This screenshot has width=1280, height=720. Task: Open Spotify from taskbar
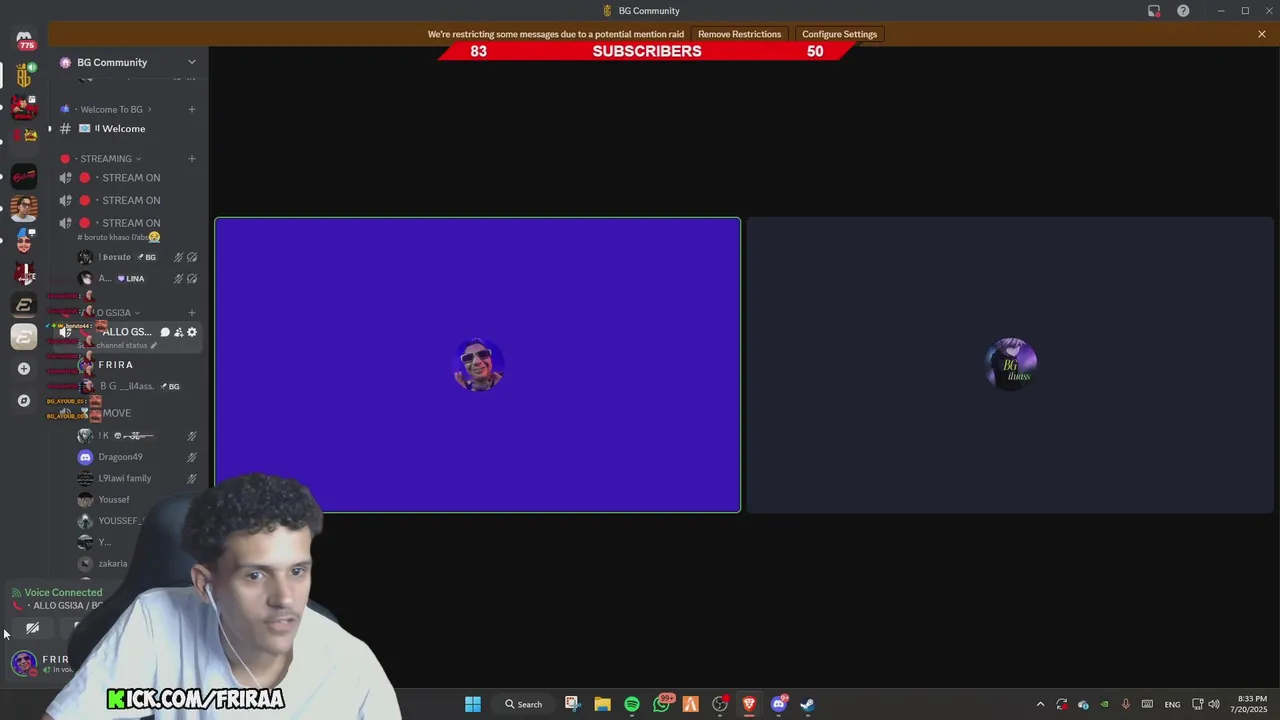click(632, 704)
